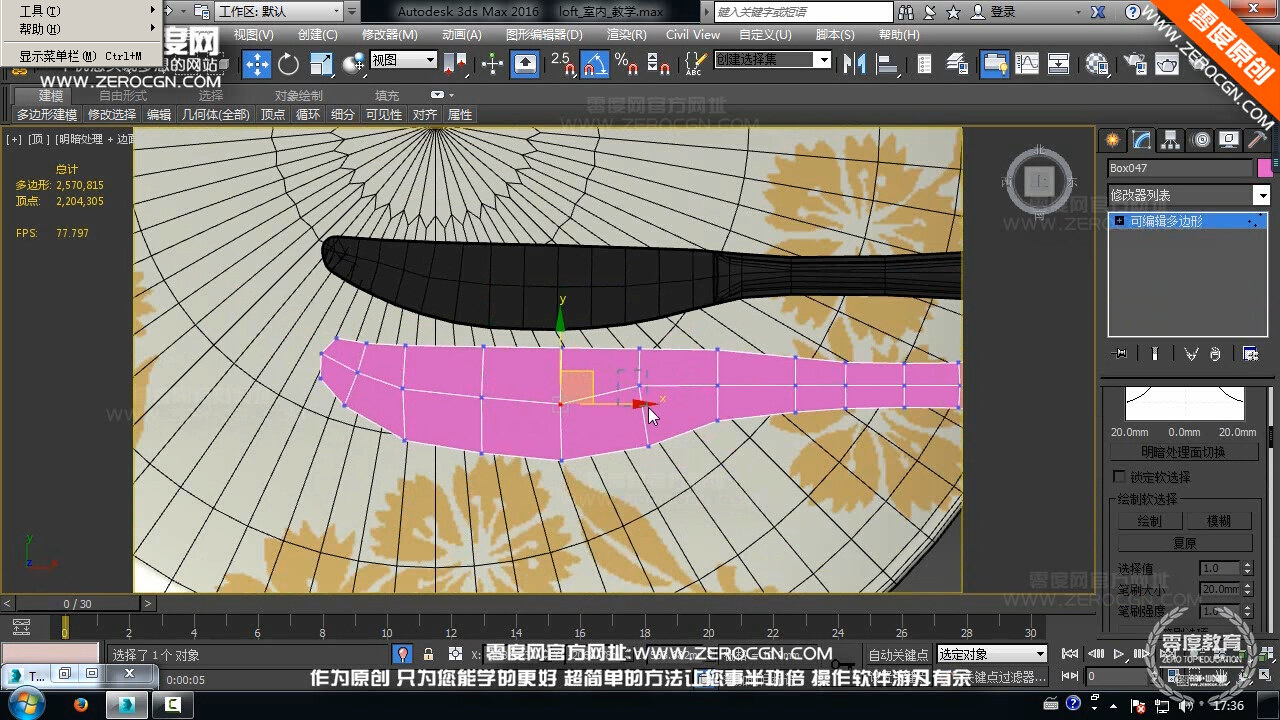This screenshot has height=720, width=1280.
Task: Enable 锁定软选择 checkbox
Action: click(1119, 477)
